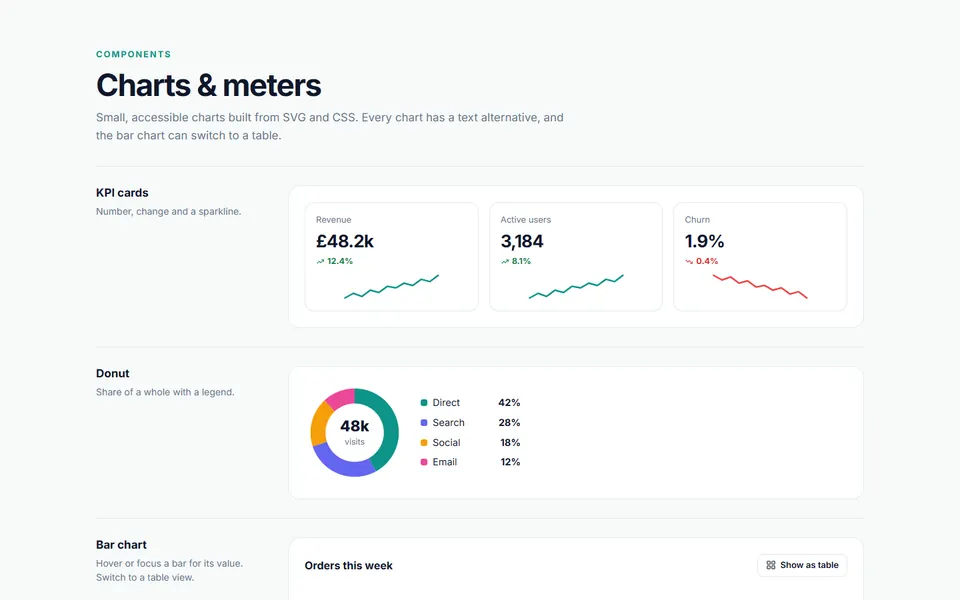Click the 12.4% change text
This screenshot has height=600, width=960.
tap(340, 261)
